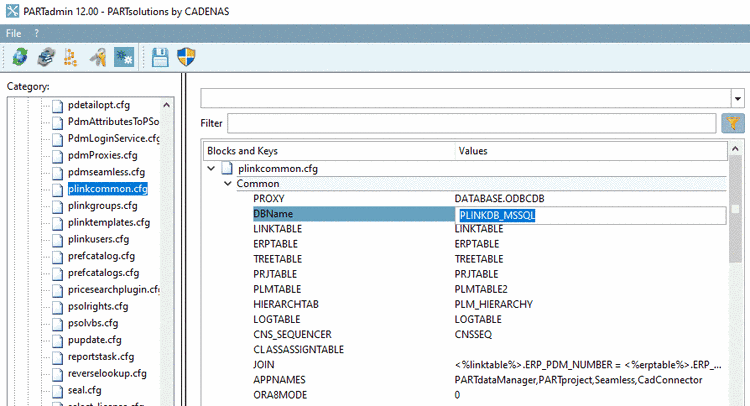Select plinkgroups.cfg in the category tree
The height and width of the screenshot is (406, 750).
(102, 206)
